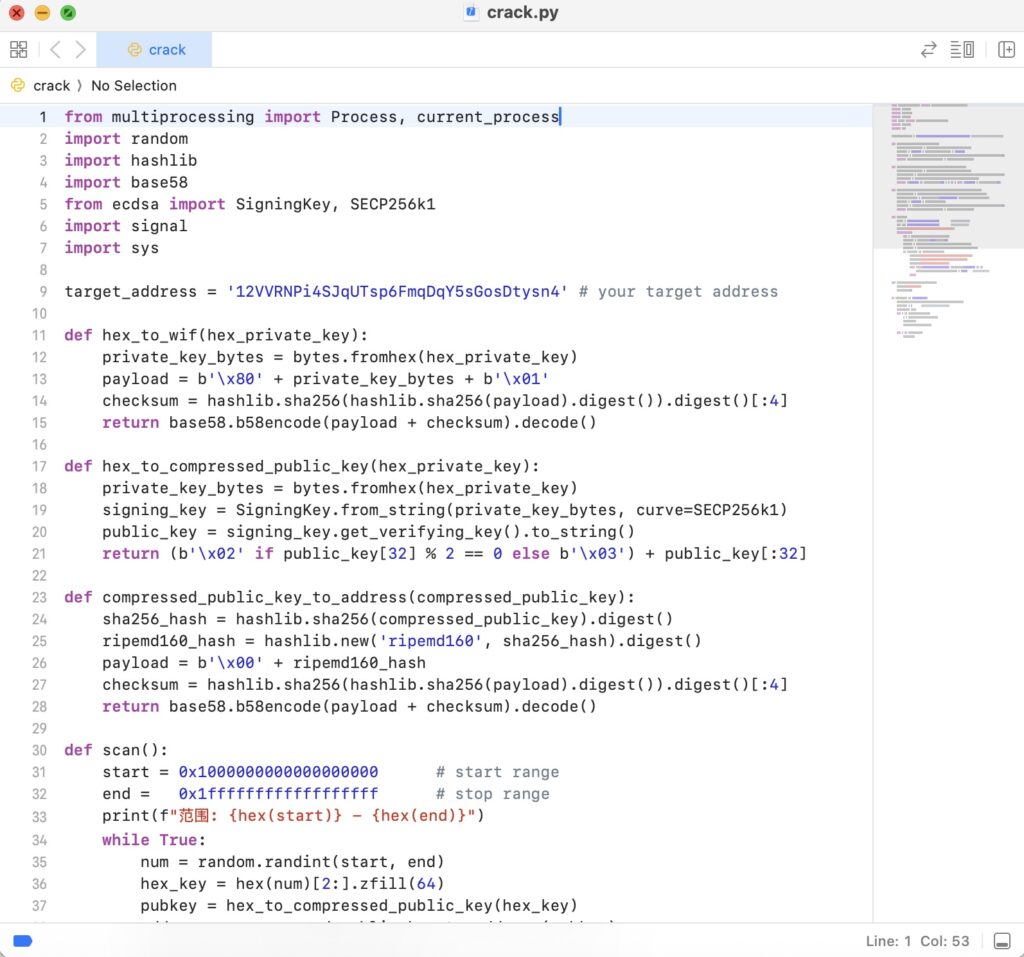1024x957 pixels.
Task: Go forward with the right chevron arrow
Action: point(80,50)
